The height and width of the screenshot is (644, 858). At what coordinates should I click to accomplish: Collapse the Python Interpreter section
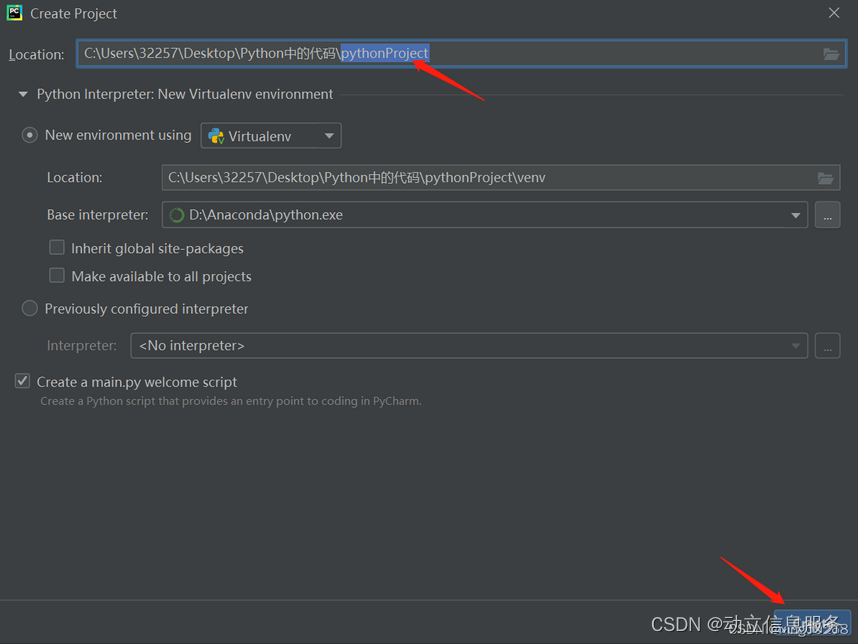tap(23, 94)
